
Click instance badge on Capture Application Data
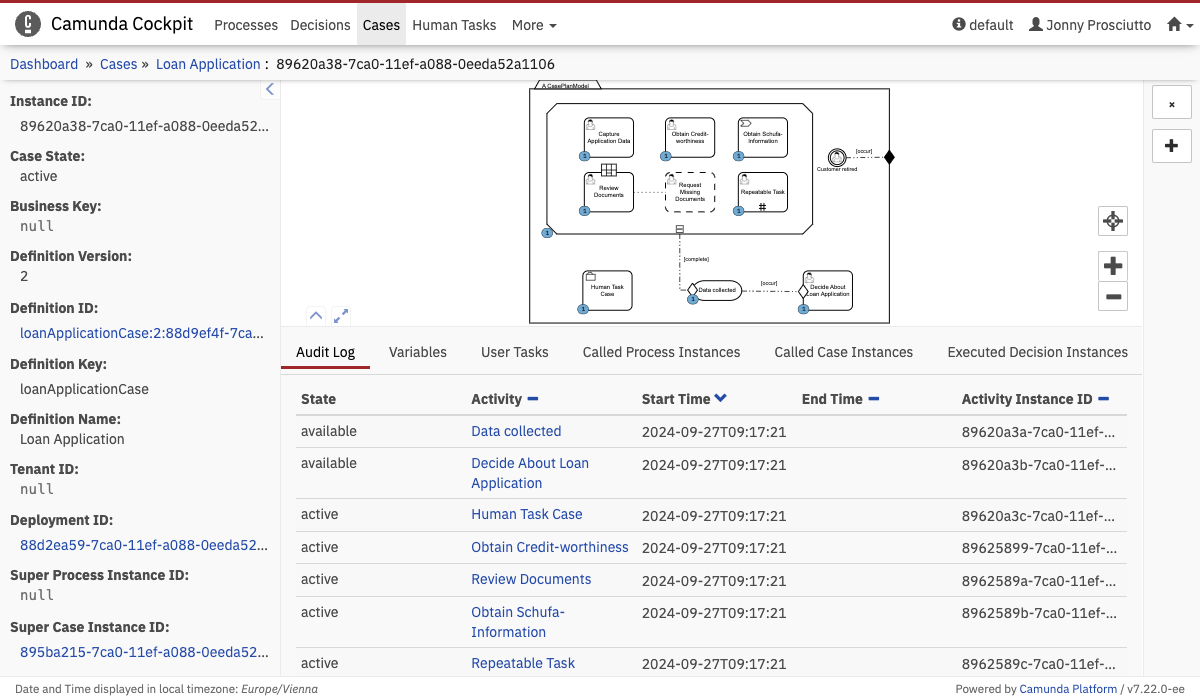pyautogui.click(x=583, y=156)
